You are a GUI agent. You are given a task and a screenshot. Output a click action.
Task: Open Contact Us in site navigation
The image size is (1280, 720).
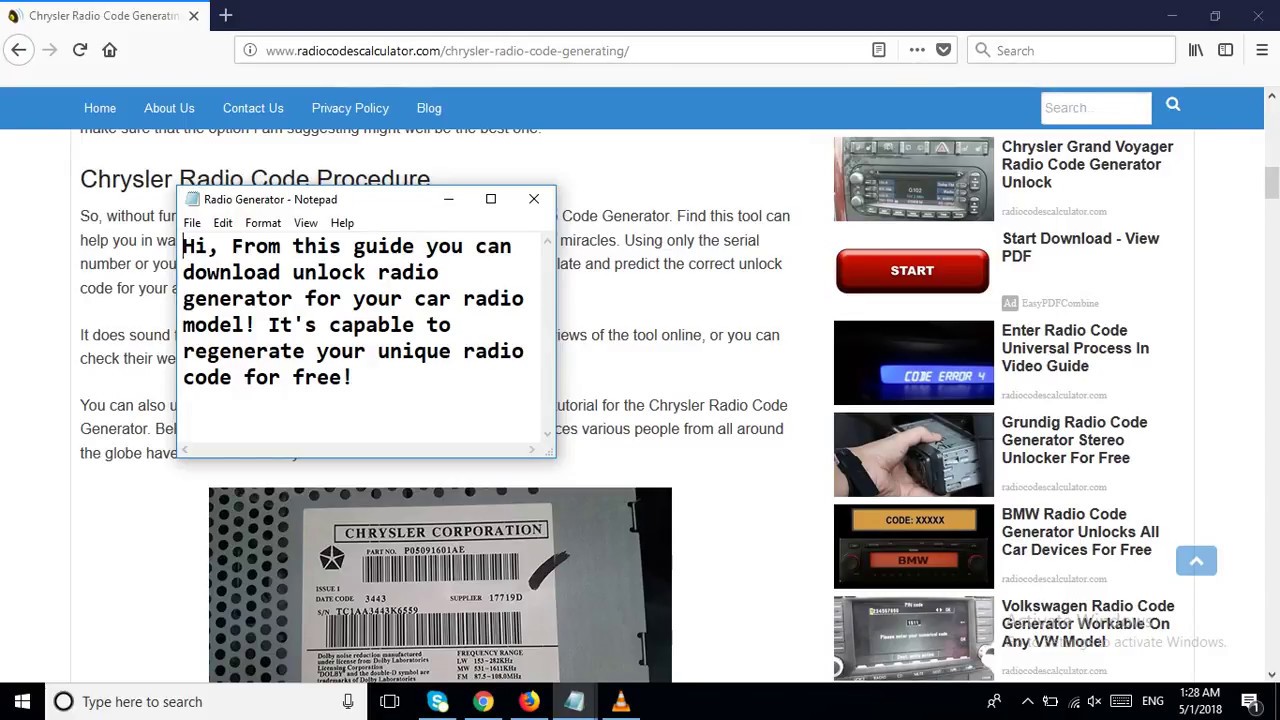point(253,108)
